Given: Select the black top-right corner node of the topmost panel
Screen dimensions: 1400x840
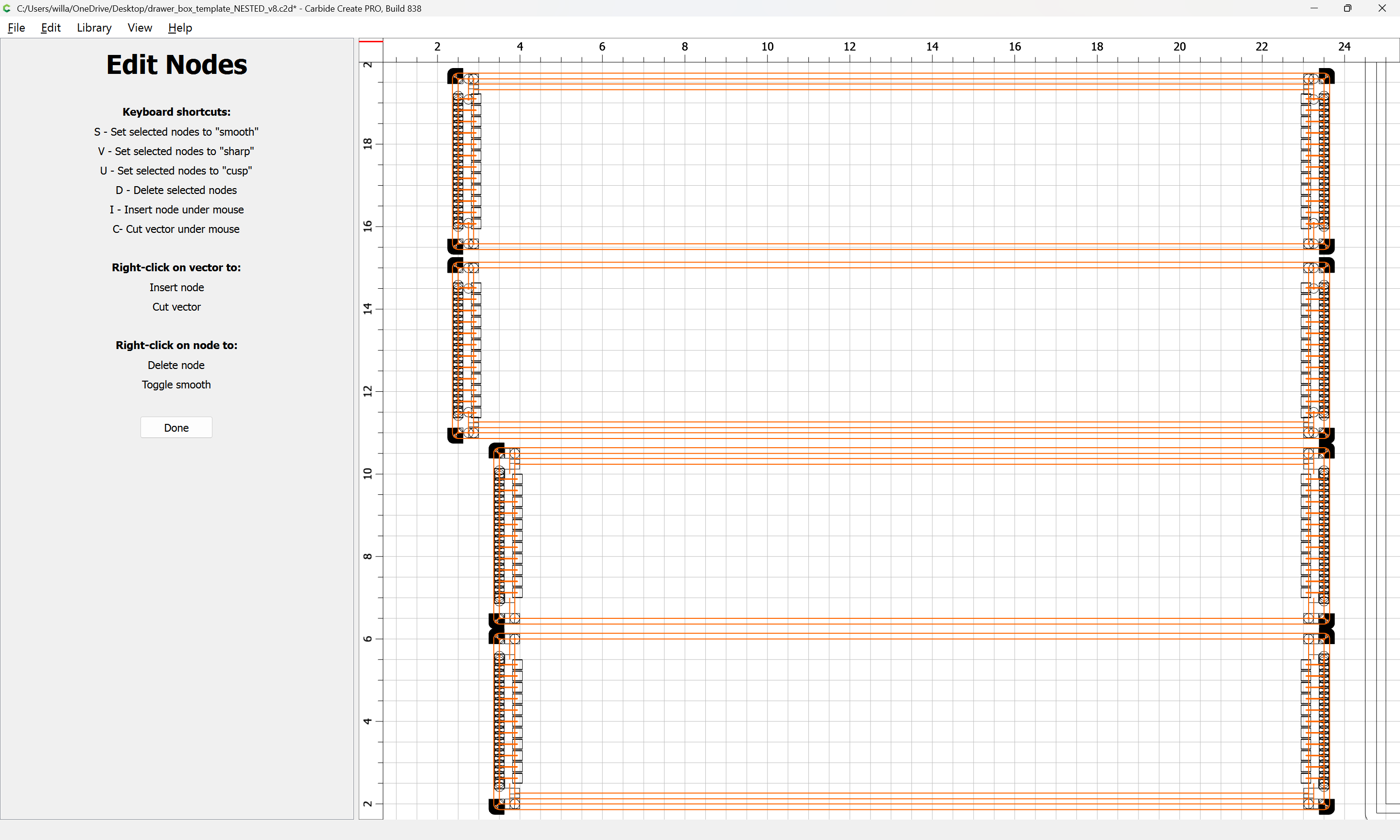Looking at the screenshot, I should pyautogui.click(x=1327, y=75).
